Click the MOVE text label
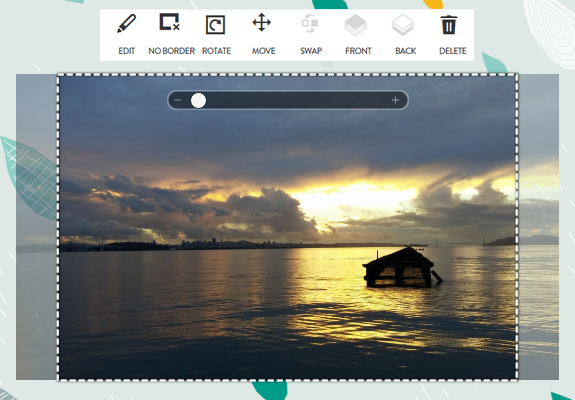 tap(263, 51)
